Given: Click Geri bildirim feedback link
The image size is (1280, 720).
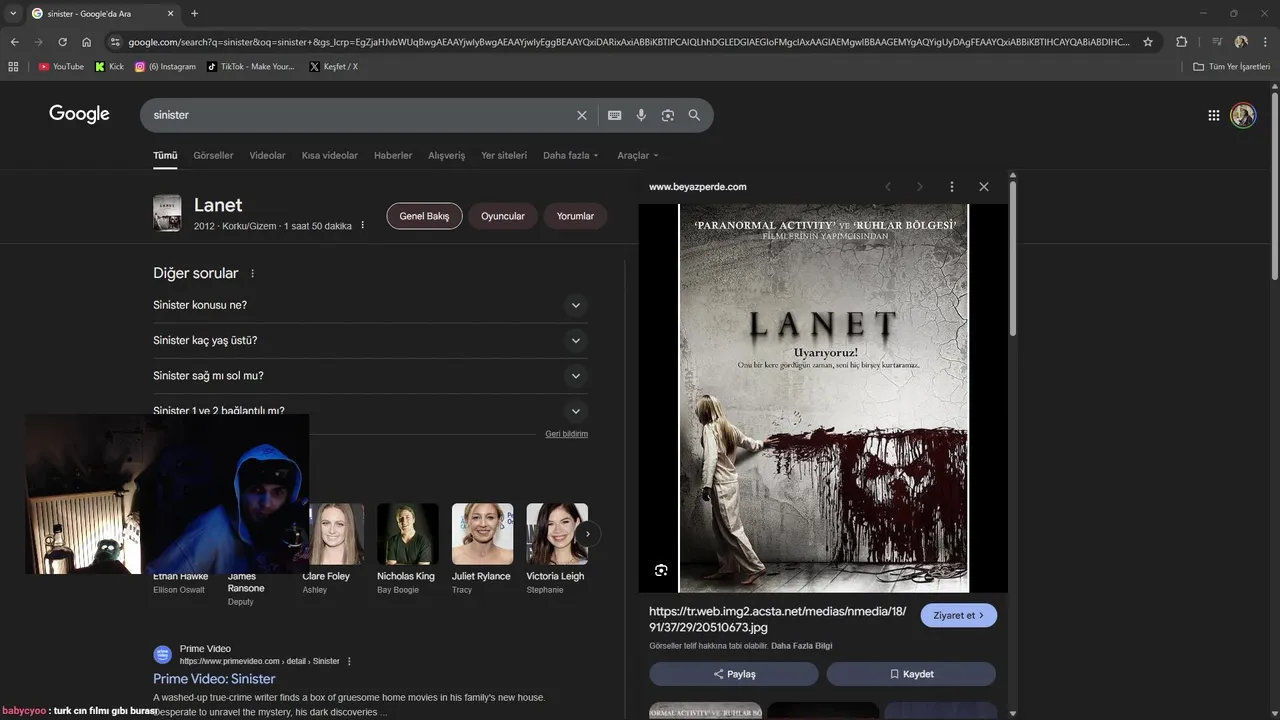Looking at the screenshot, I should [566, 434].
